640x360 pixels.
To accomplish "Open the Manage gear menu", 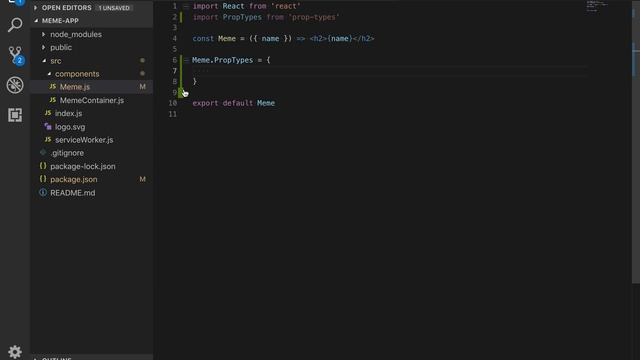I will 15,351.
